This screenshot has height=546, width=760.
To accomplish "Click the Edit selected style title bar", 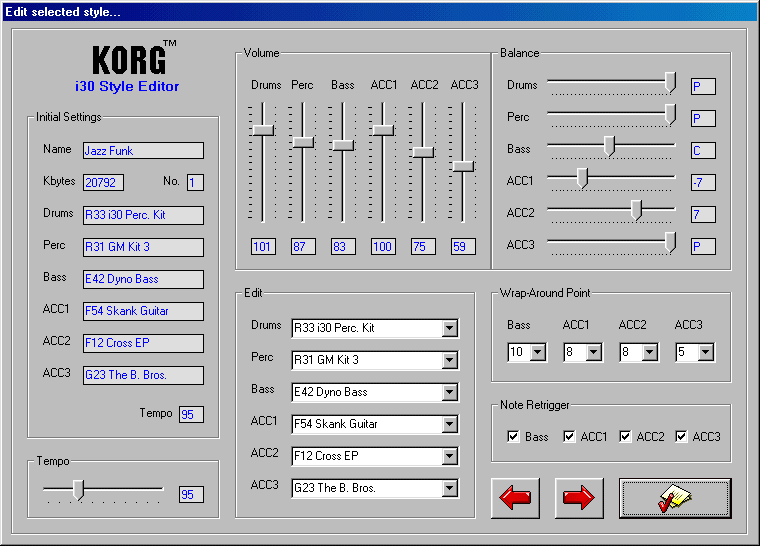I will tap(380, 12).
